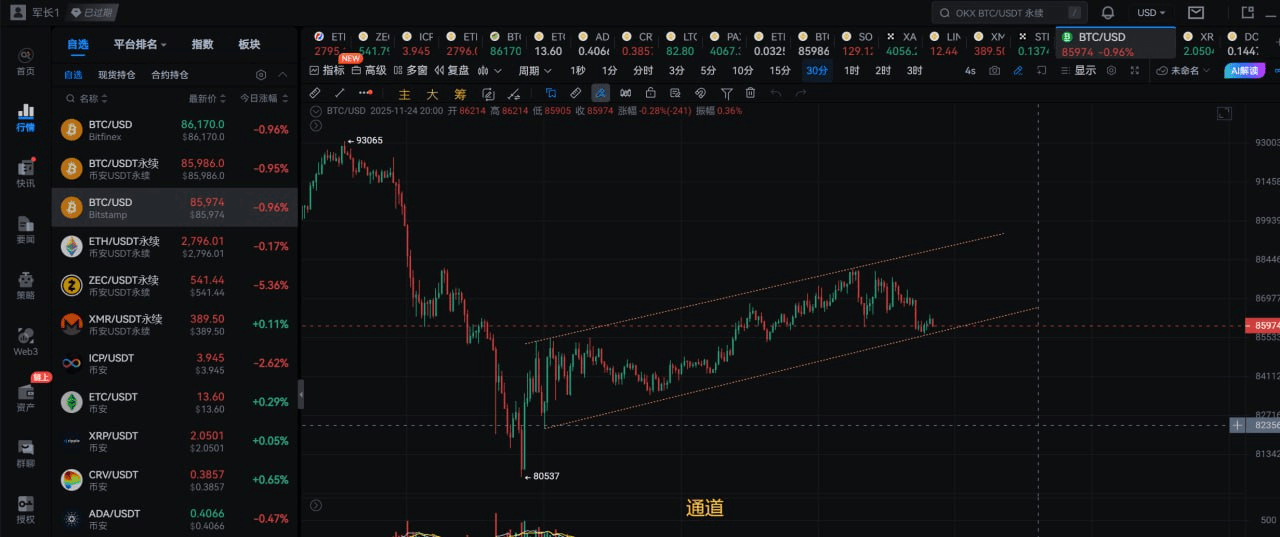1280x537 pixels.
Task: Switch to the 板块 tab
Action: (249, 44)
